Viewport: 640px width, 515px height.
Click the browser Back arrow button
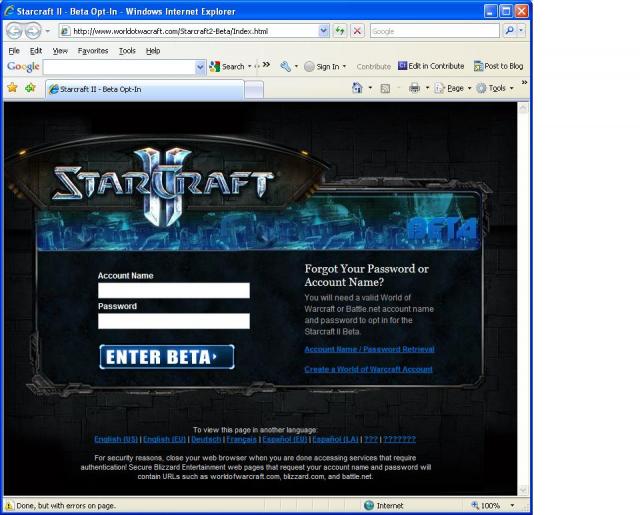pyautogui.click(x=14, y=31)
